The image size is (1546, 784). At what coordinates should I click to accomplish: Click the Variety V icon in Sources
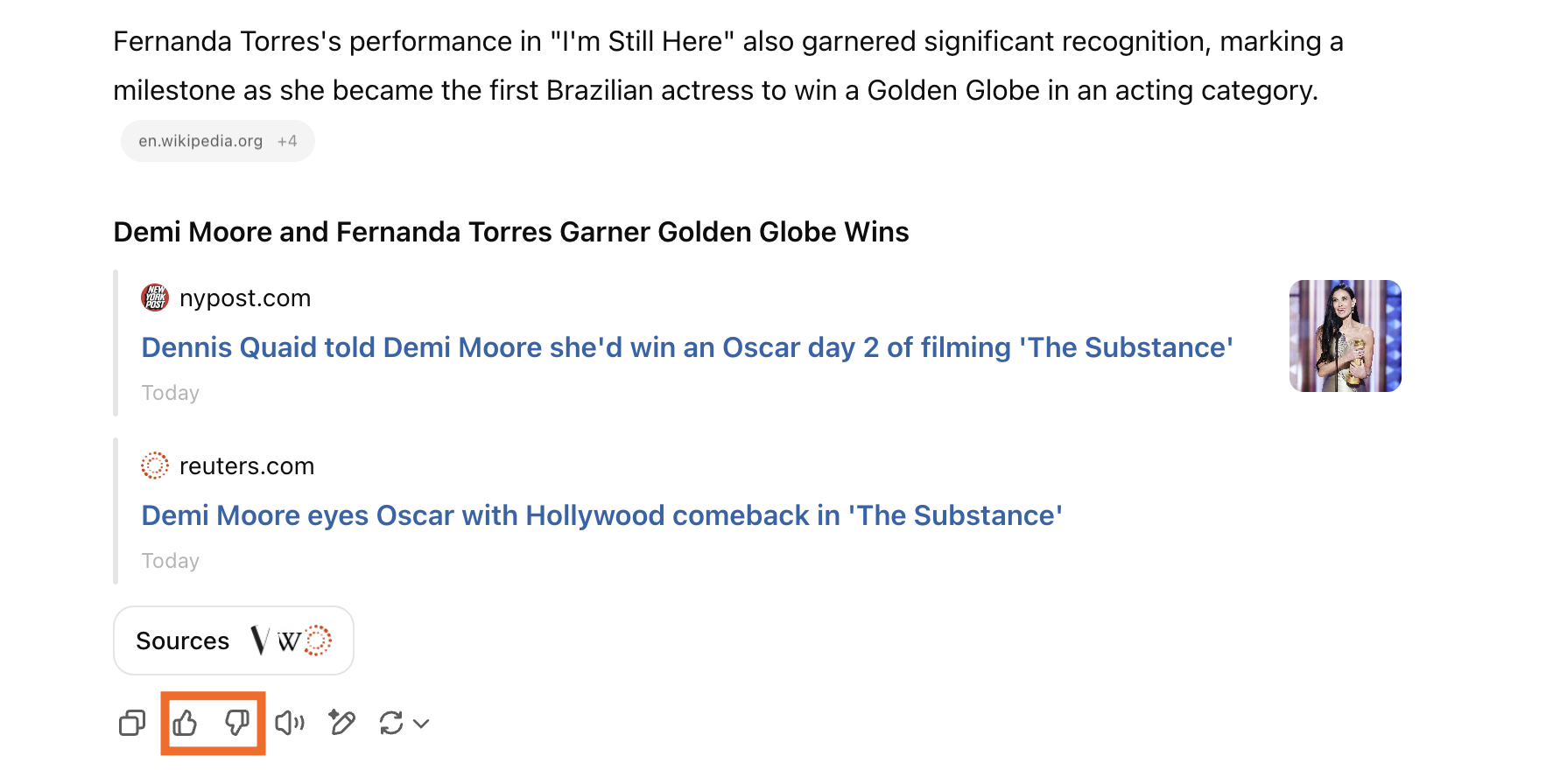(260, 640)
